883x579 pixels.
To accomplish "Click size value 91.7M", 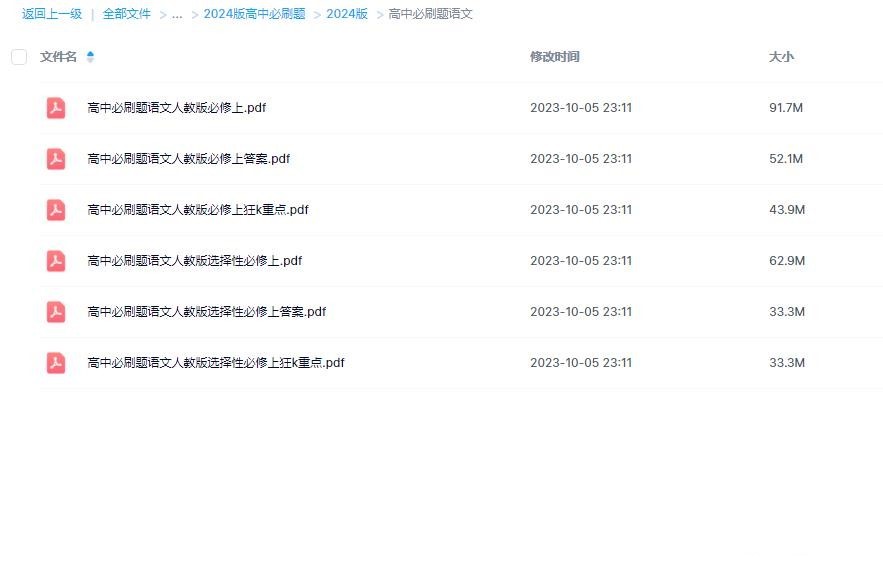I will 786,108.
